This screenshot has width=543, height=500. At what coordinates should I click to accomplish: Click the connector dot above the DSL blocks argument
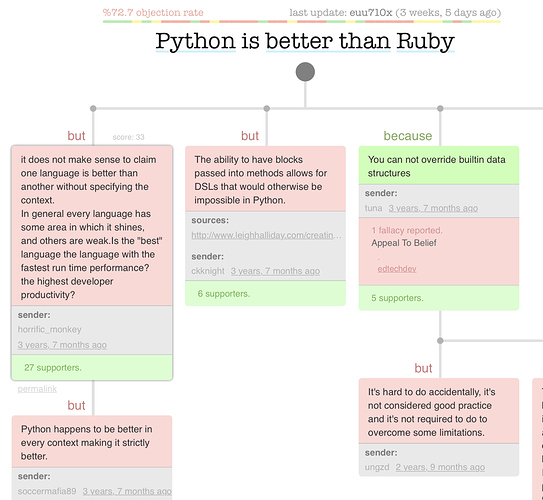pos(267,108)
